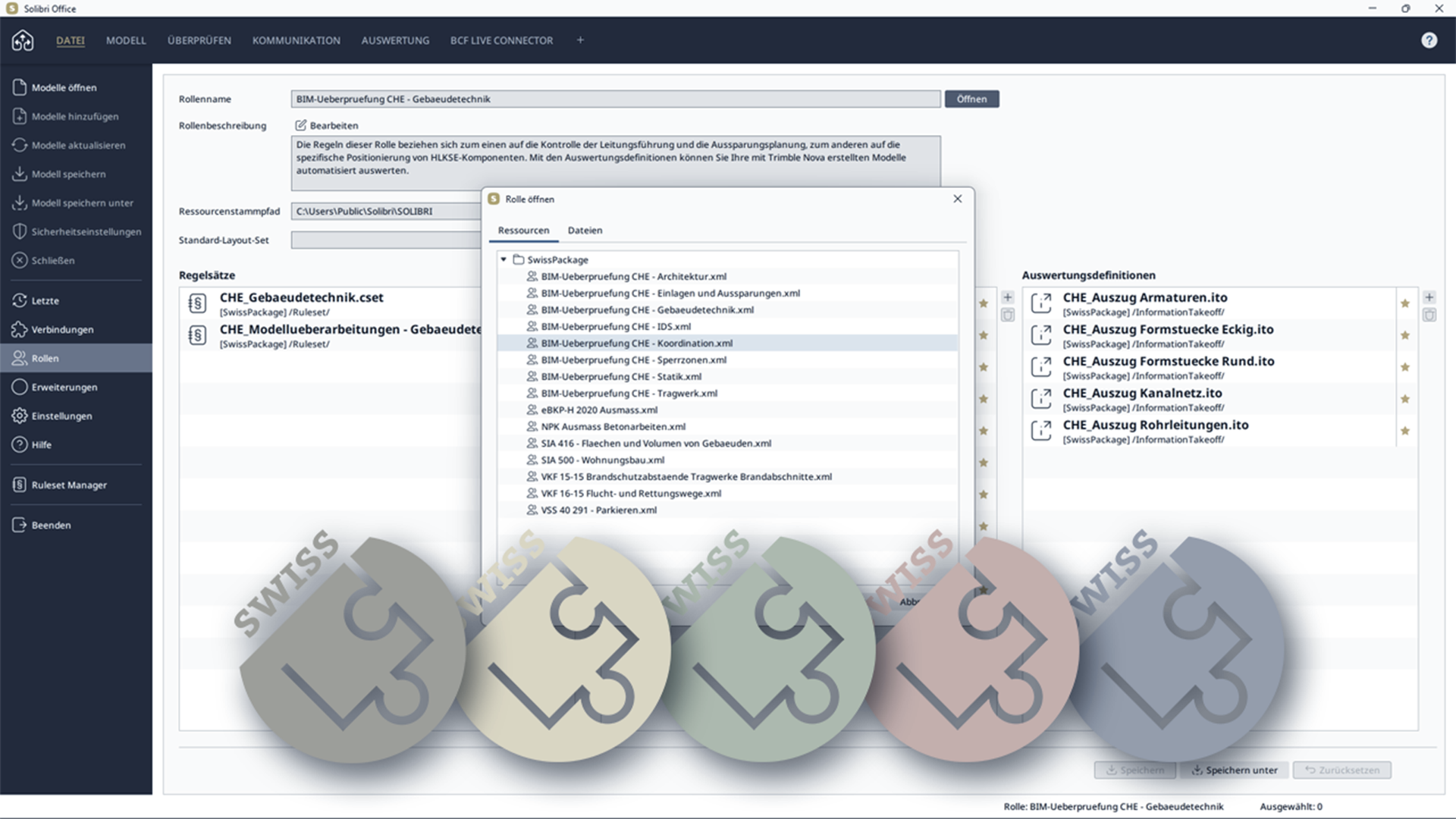1456x819 pixels.
Task: Select BIM-Ueberpruefung CHE - Koordination.xml
Action: (727, 343)
